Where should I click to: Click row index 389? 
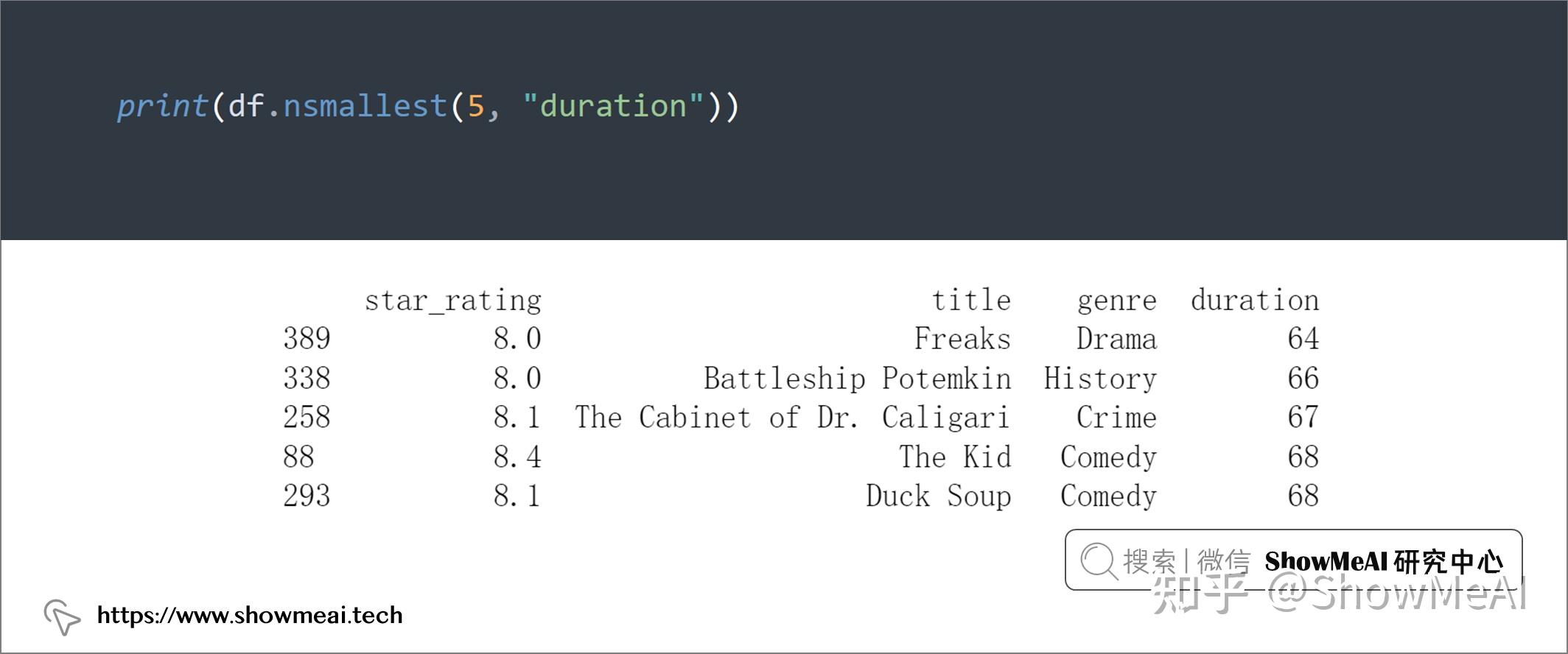307,339
